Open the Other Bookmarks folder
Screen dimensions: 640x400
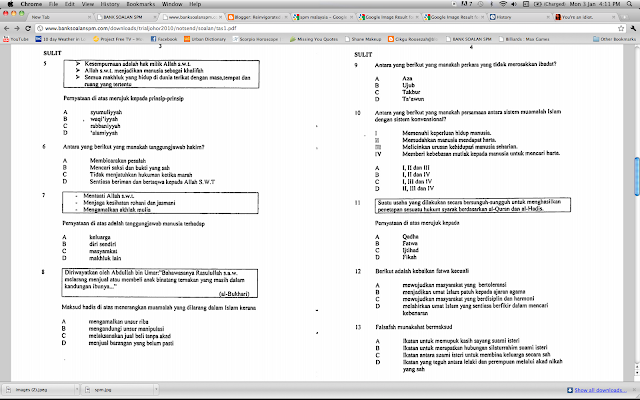(x=614, y=39)
